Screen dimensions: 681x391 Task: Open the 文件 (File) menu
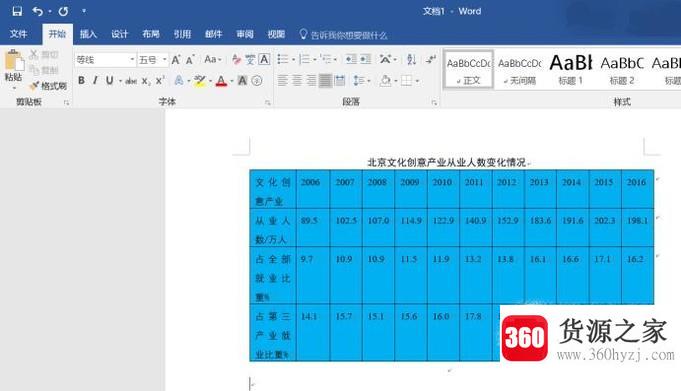(x=18, y=34)
